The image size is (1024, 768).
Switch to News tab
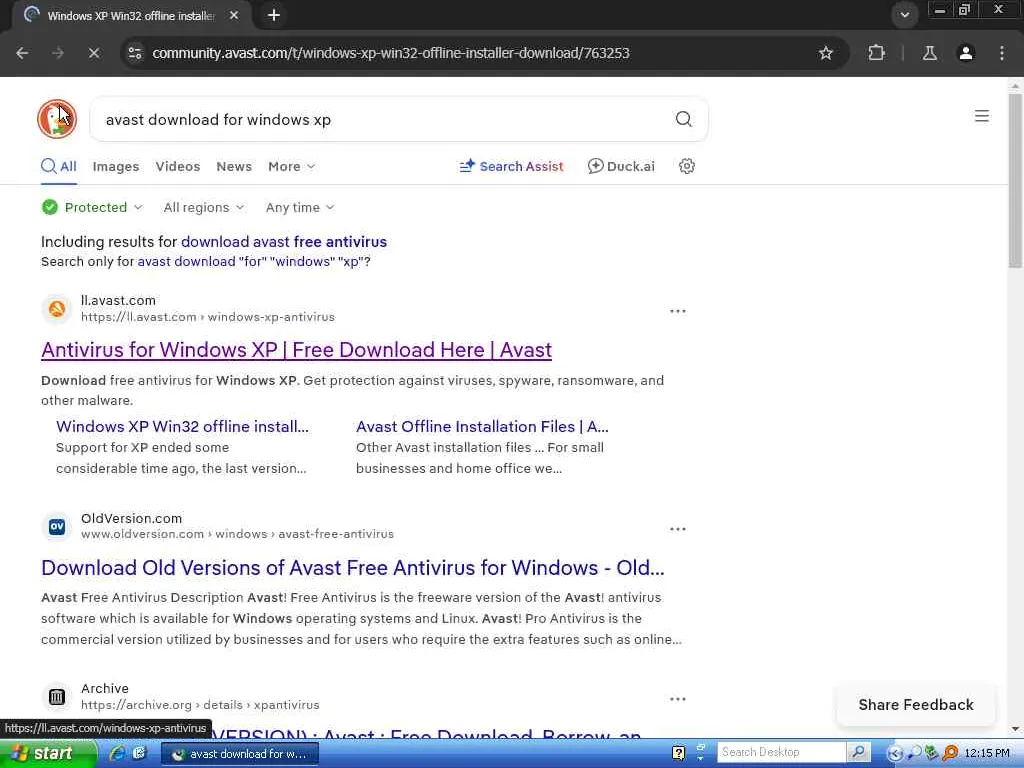coord(234,167)
